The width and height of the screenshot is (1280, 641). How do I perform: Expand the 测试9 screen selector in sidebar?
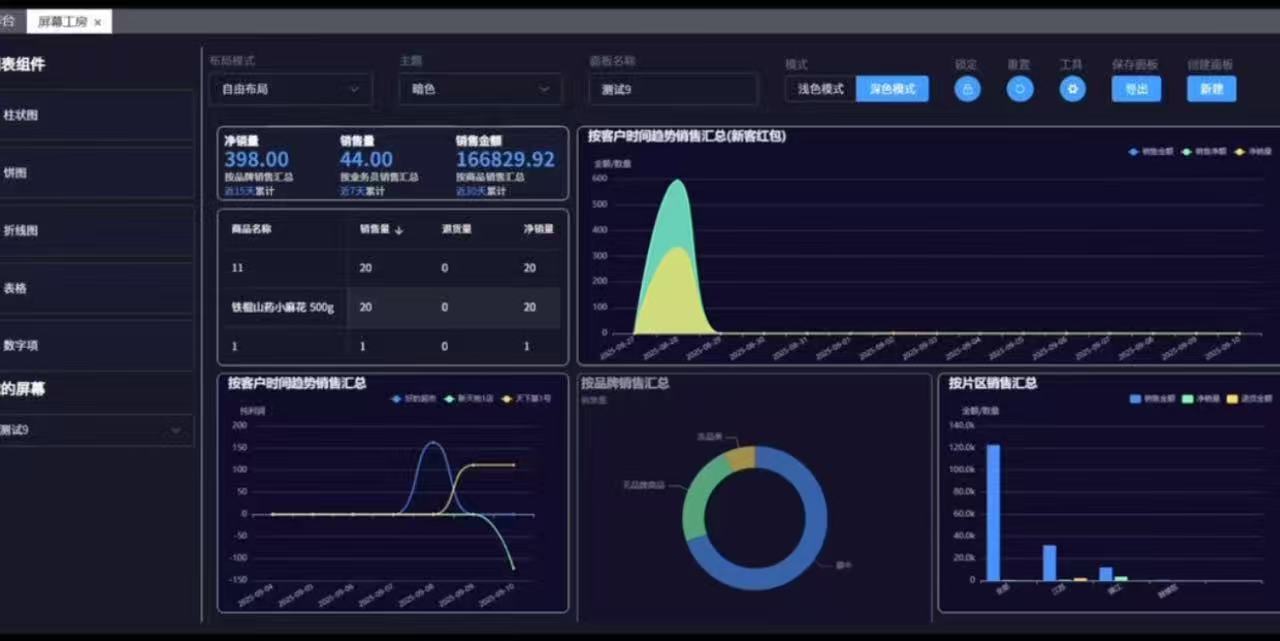click(x=95, y=430)
